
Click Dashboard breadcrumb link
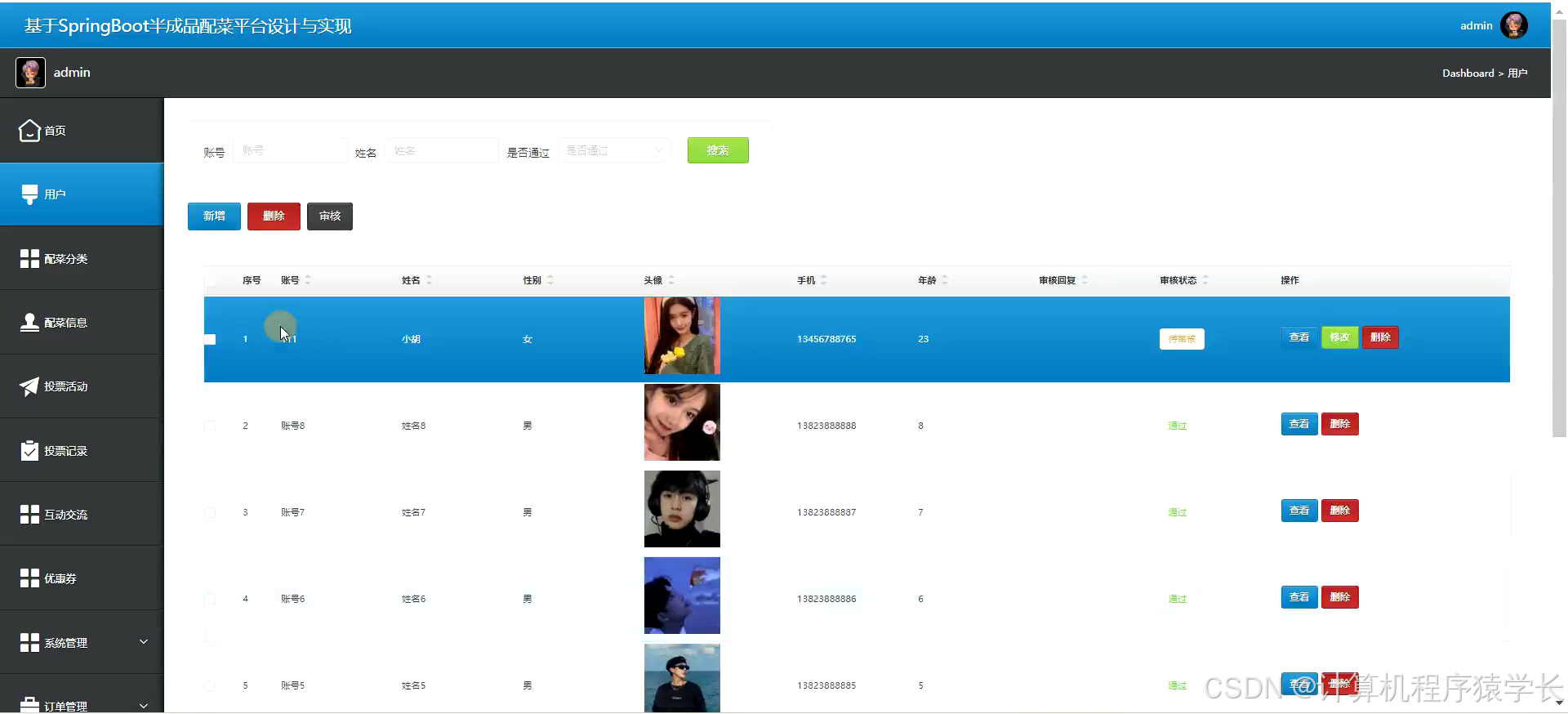click(x=1468, y=74)
